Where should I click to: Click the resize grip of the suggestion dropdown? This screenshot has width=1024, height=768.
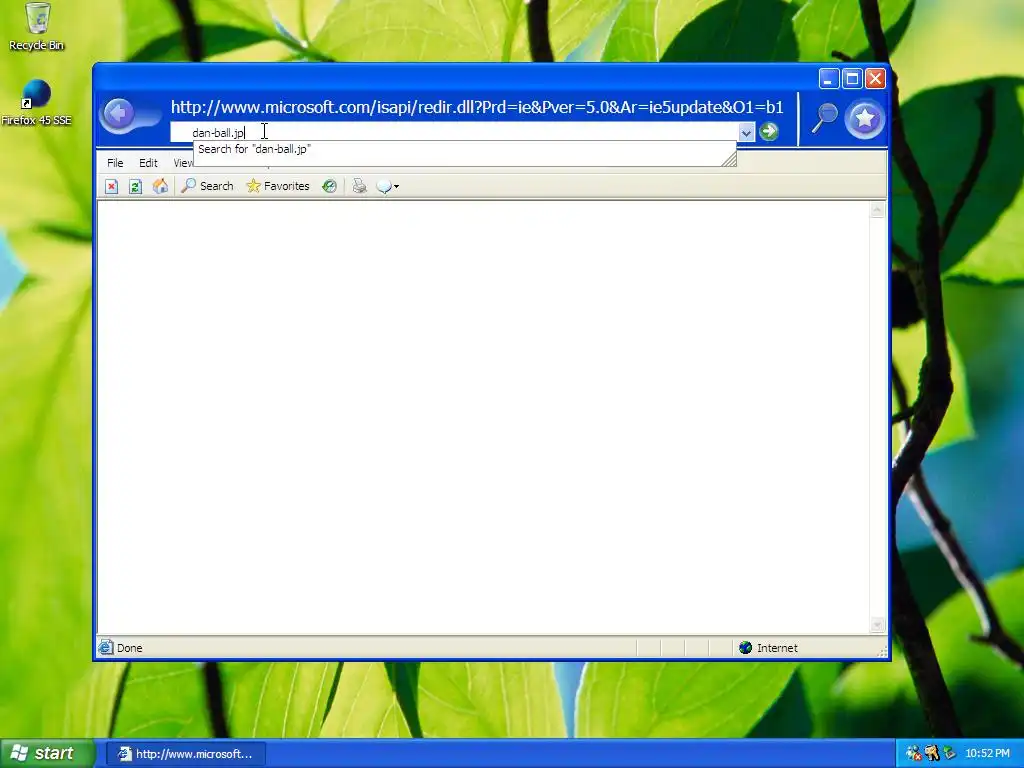(x=729, y=159)
